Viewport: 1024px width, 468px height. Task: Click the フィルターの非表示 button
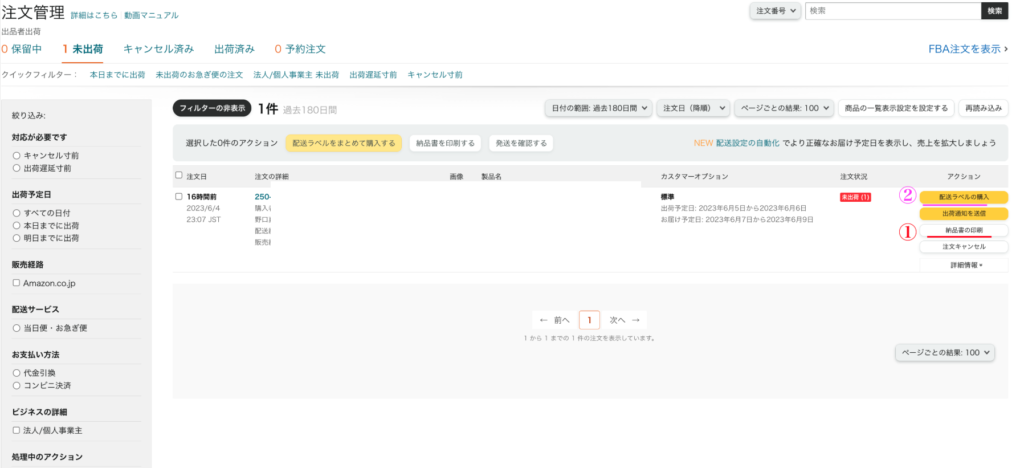click(210, 108)
